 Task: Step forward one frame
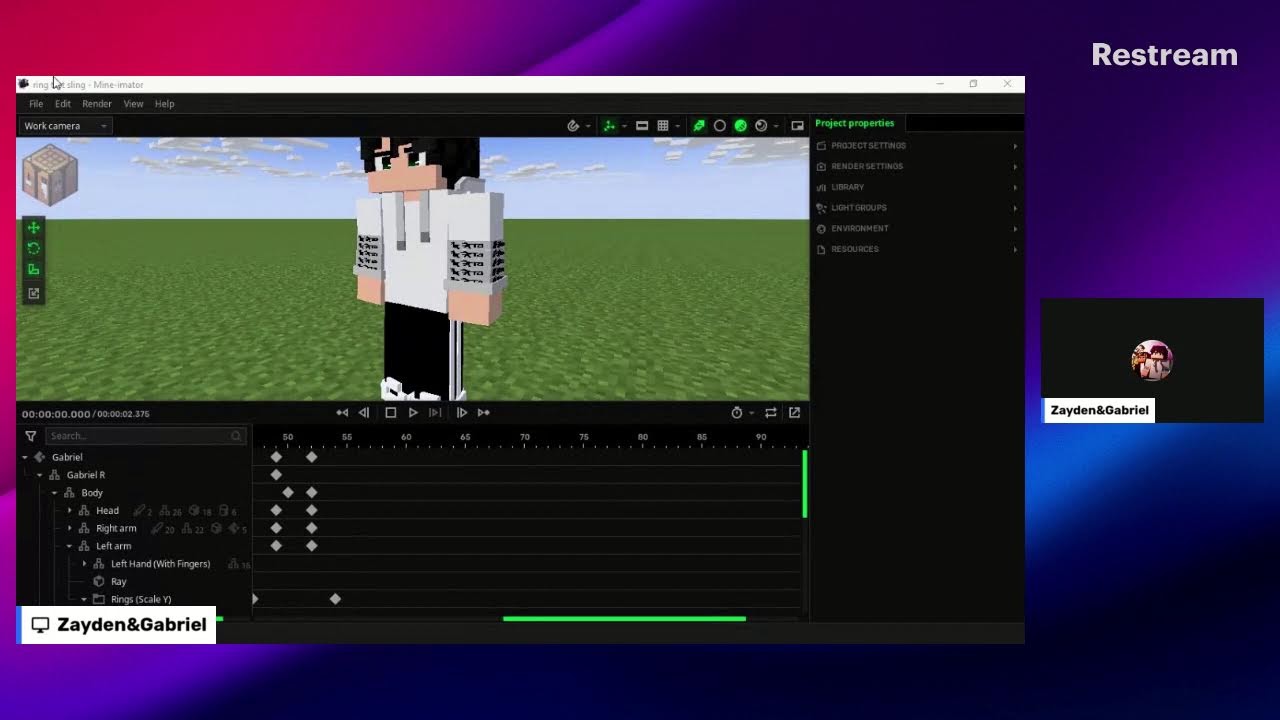pyautogui.click(x=461, y=413)
